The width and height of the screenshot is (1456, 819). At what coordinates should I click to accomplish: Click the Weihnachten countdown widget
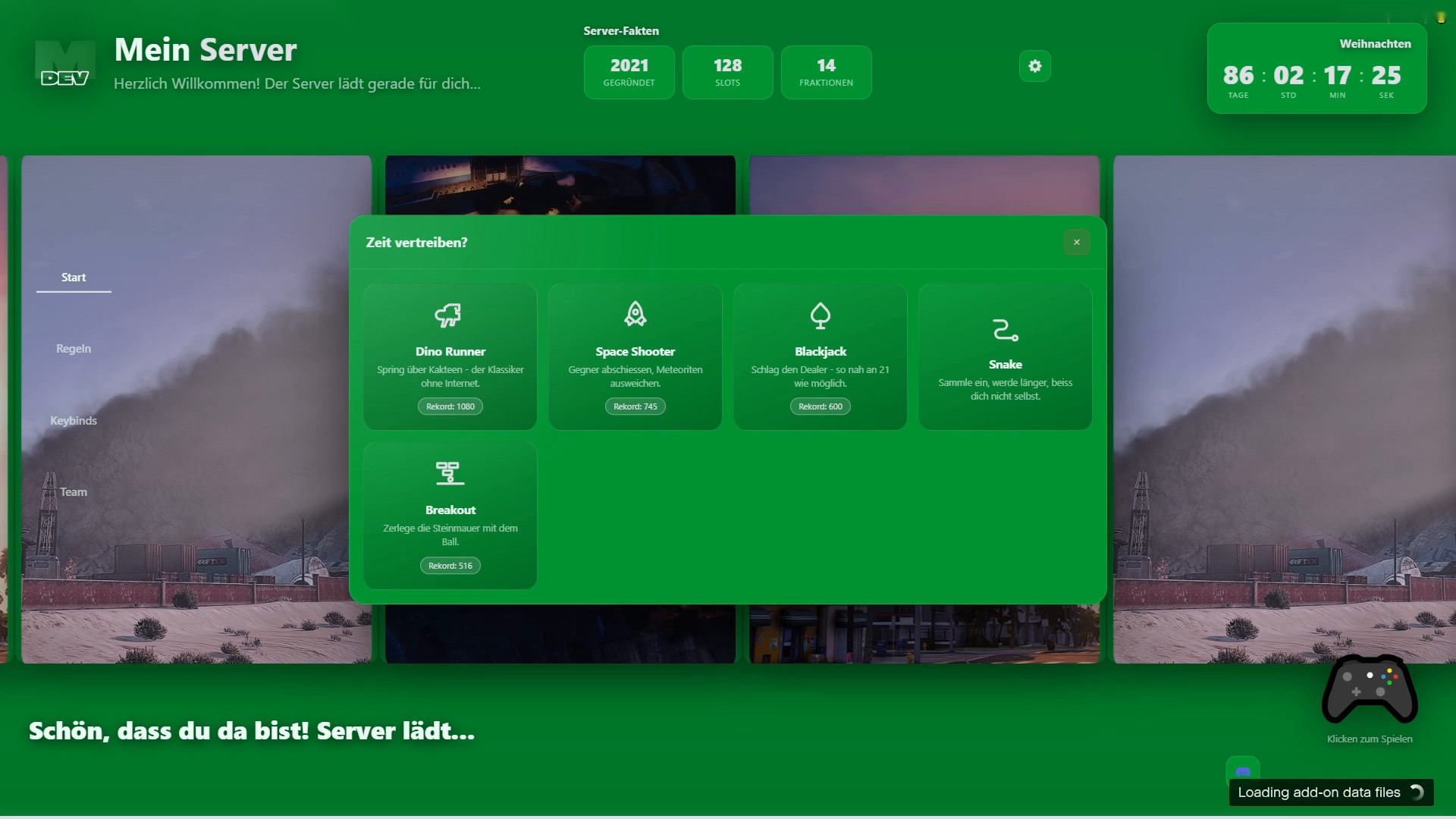coord(1317,68)
